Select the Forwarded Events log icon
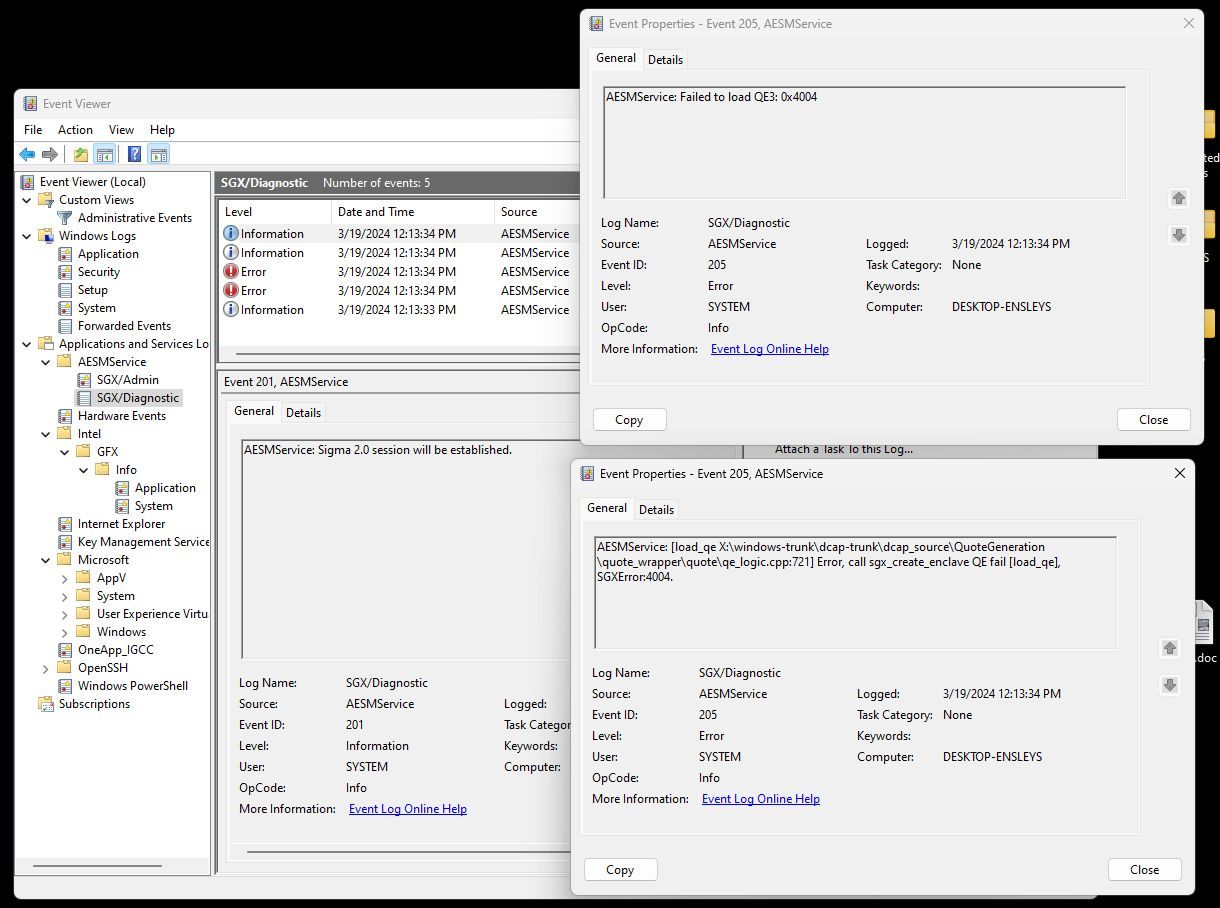 (x=65, y=326)
